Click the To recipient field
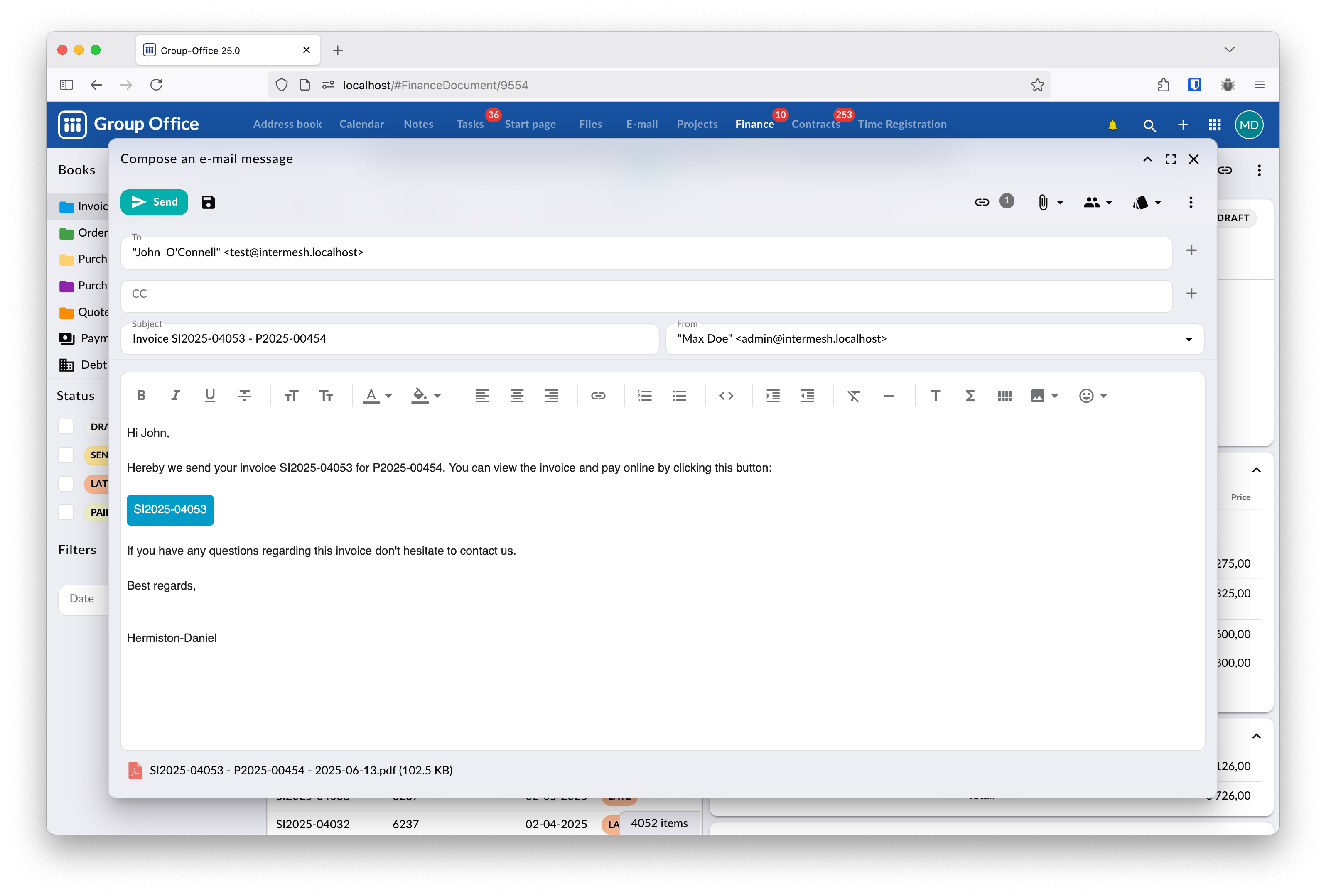 pos(646,253)
